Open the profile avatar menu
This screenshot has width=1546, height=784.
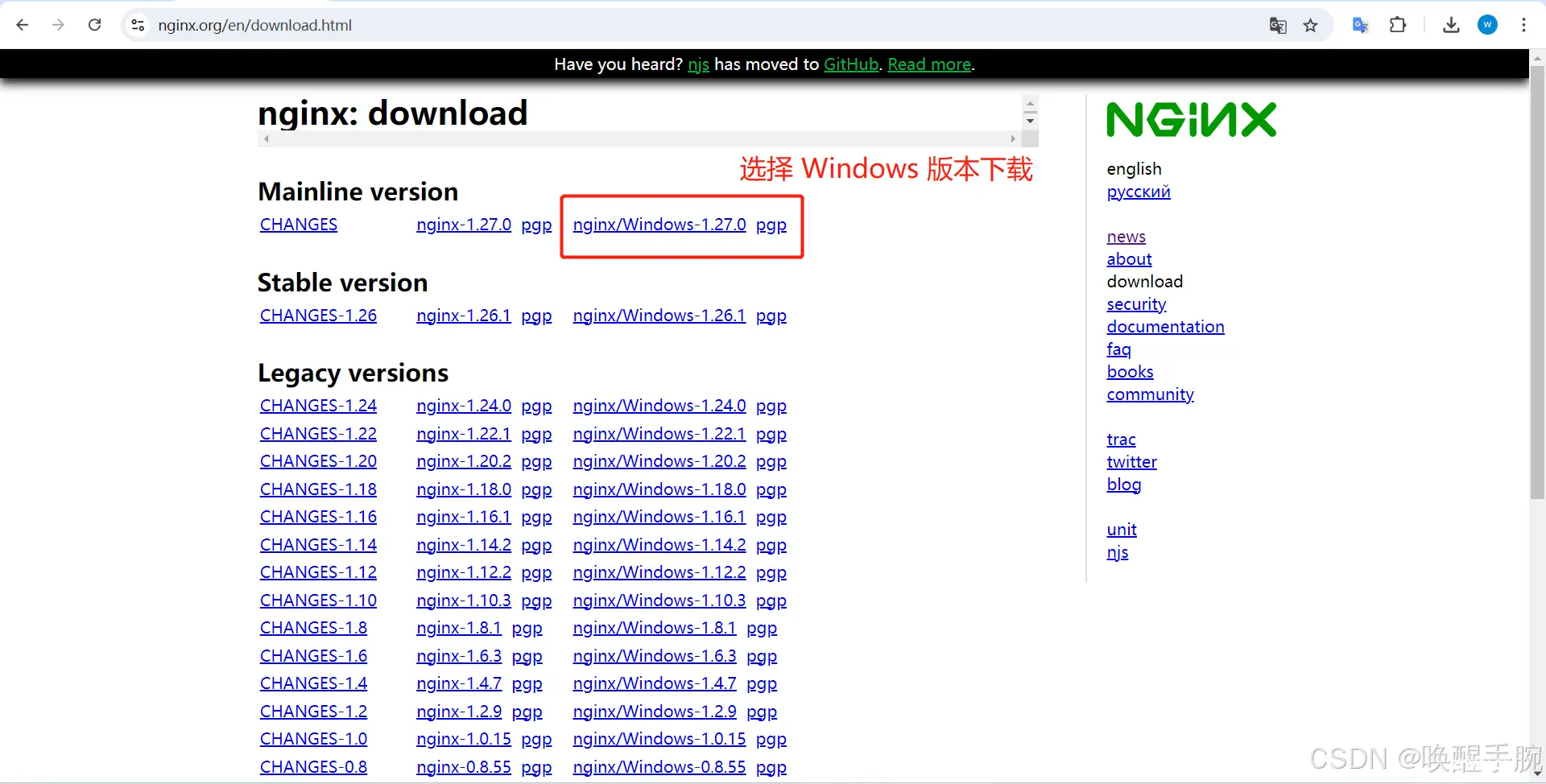[x=1487, y=25]
